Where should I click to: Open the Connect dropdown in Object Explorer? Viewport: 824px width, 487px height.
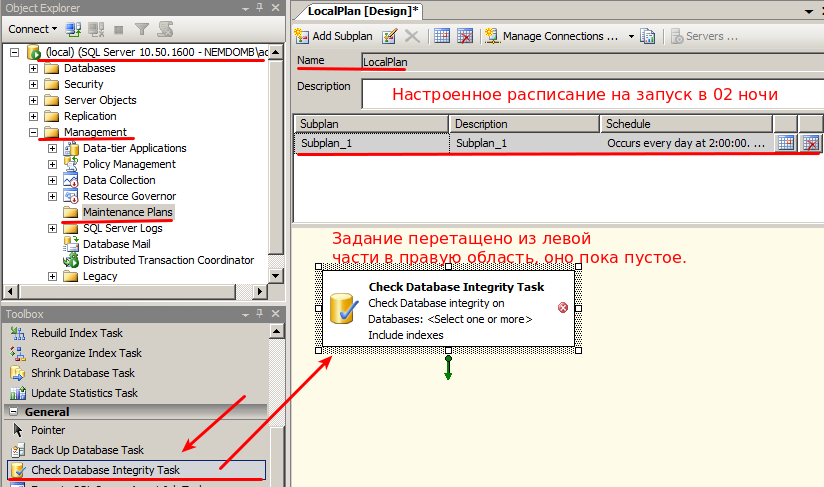[33, 29]
